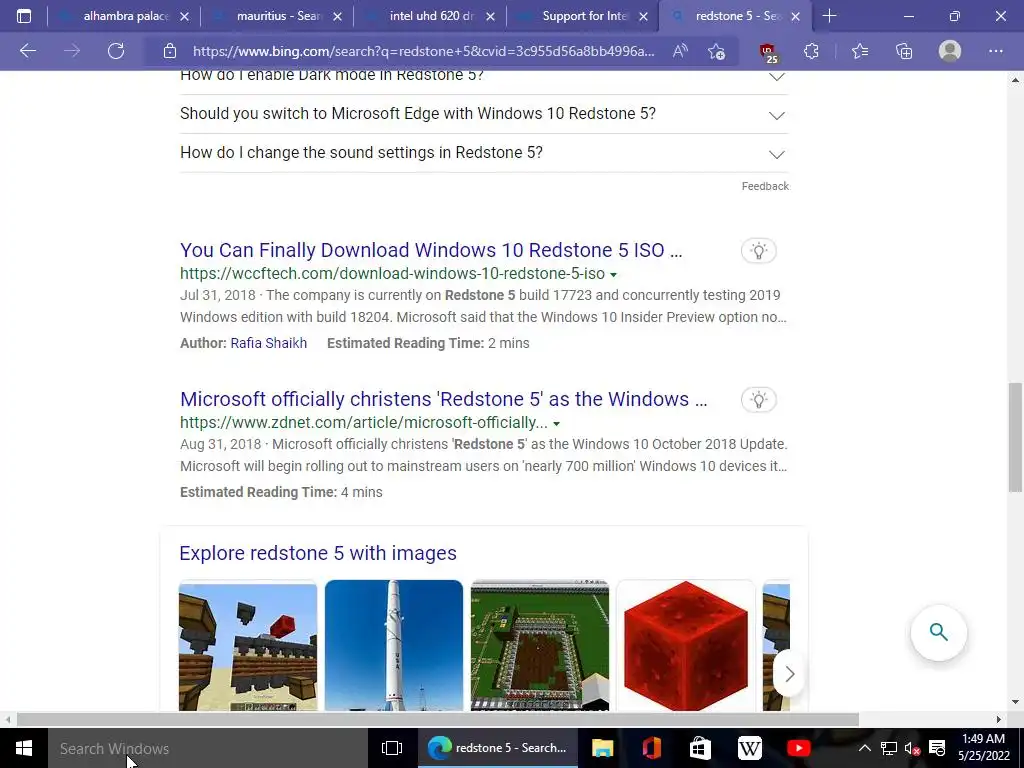This screenshot has width=1024, height=768.
Task: Expand "How do I change the sound settings" question
Action: pos(484,153)
